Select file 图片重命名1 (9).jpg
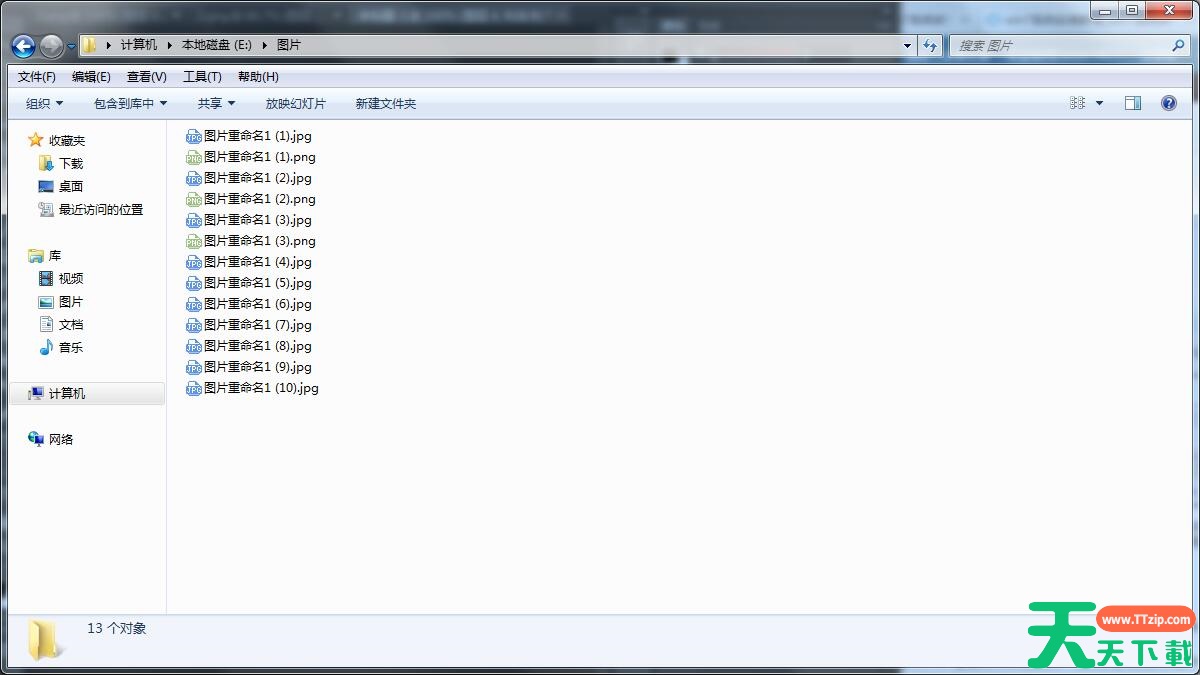 point(249,367)
